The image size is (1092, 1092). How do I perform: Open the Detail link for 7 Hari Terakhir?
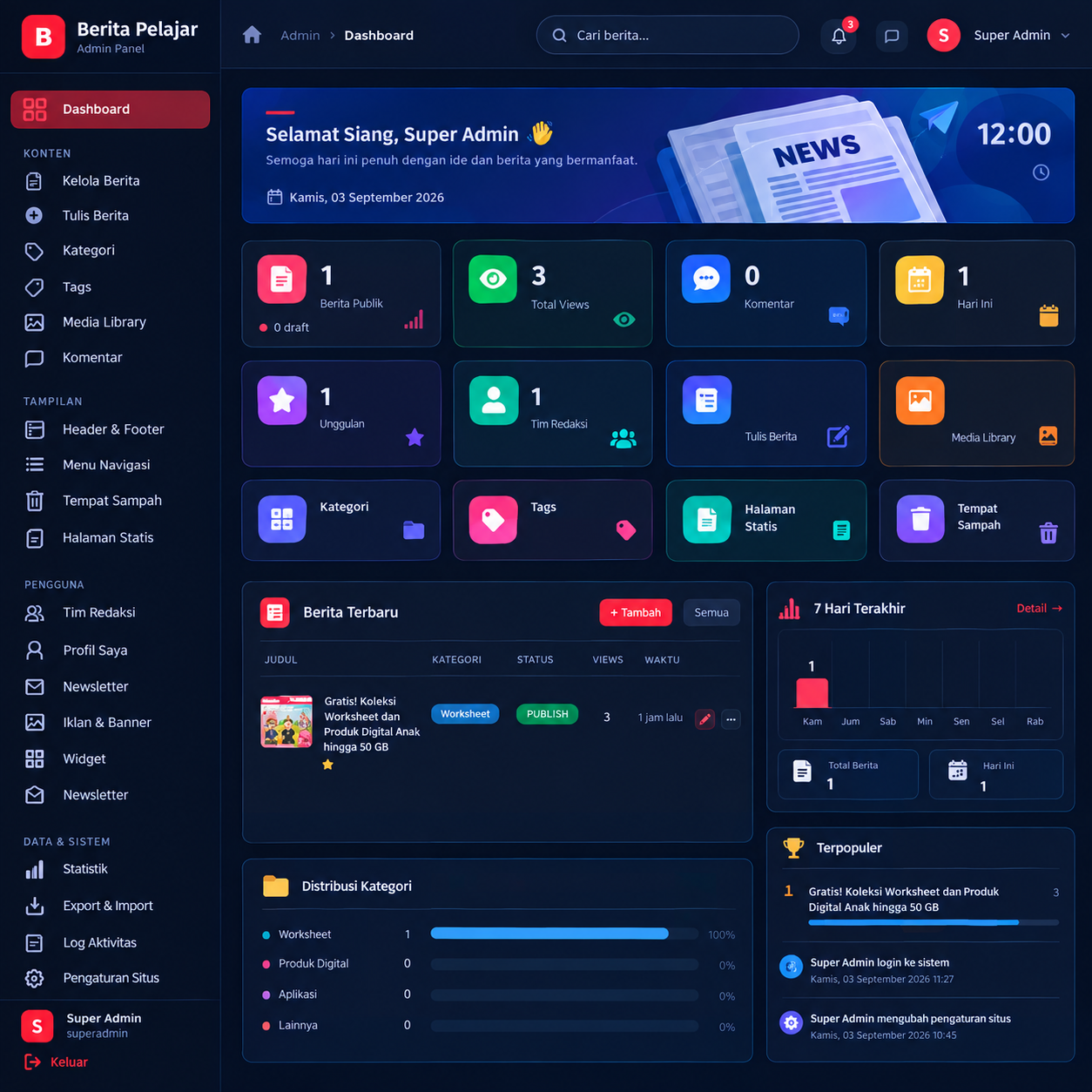tap(1039, 609)
